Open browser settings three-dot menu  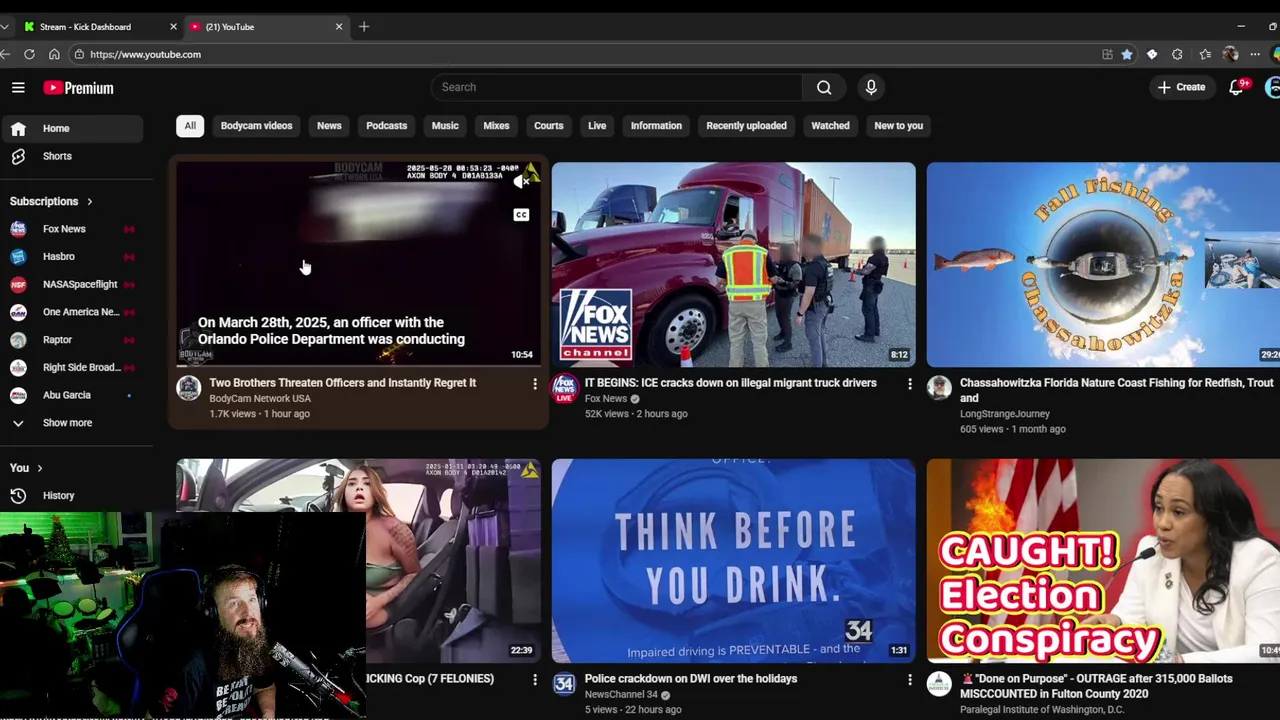pyautogui.click(x=1255, y=54)
